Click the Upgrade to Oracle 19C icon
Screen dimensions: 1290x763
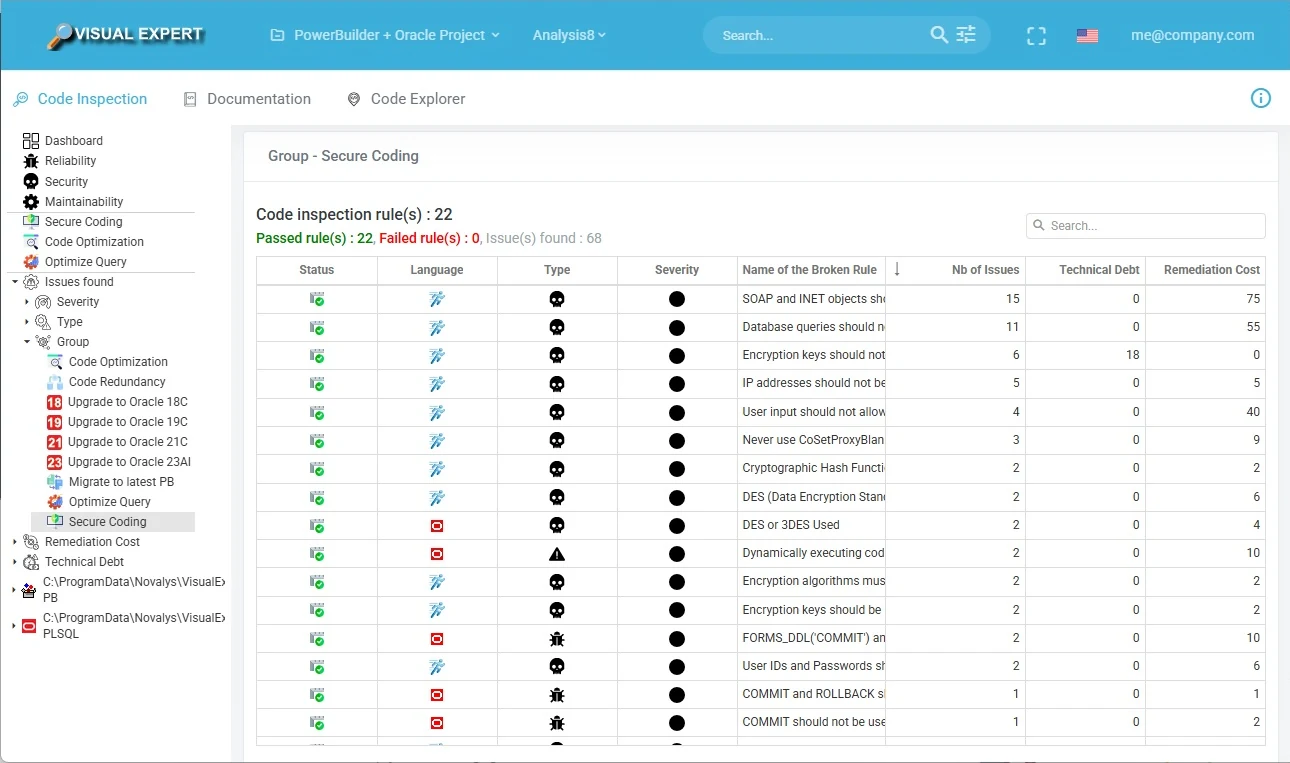pos(55,422)
